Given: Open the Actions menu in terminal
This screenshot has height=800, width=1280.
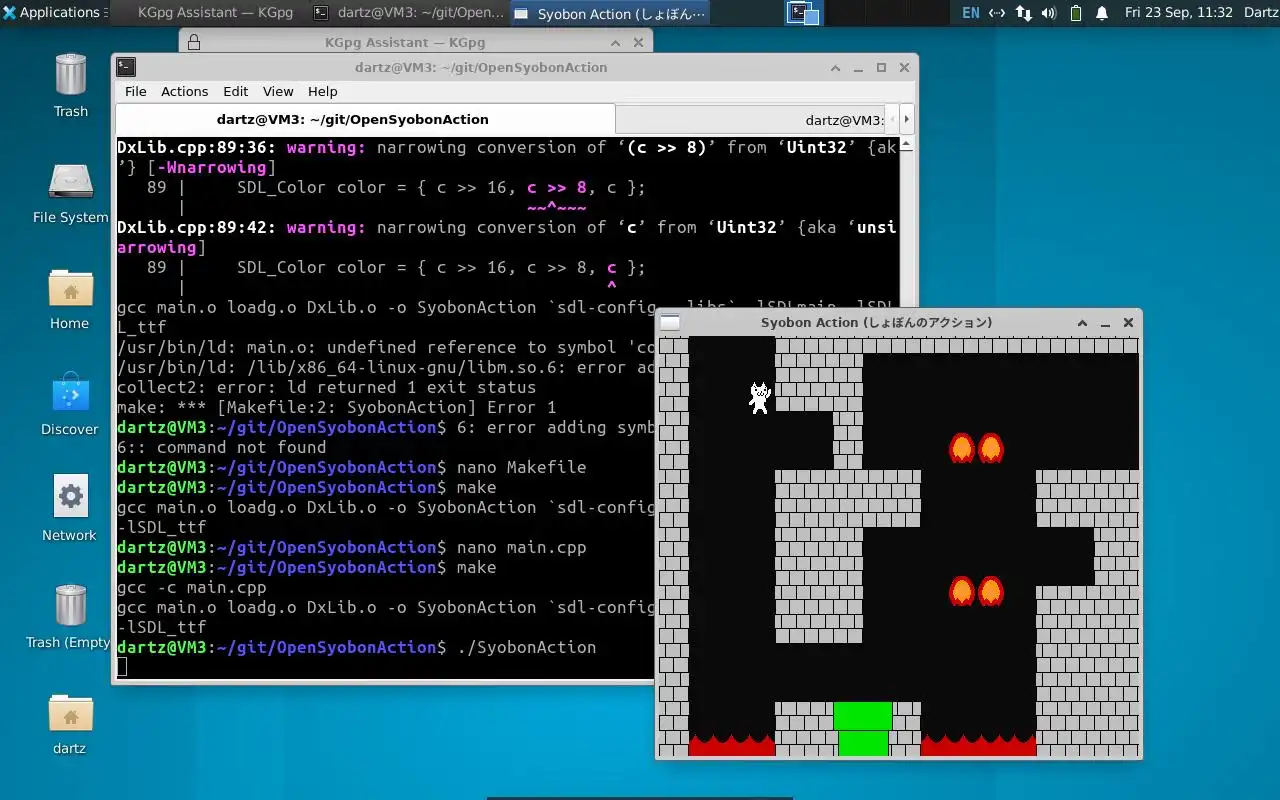Looking at the screenshot, I should pyautogui.click(x=184, y=91).
